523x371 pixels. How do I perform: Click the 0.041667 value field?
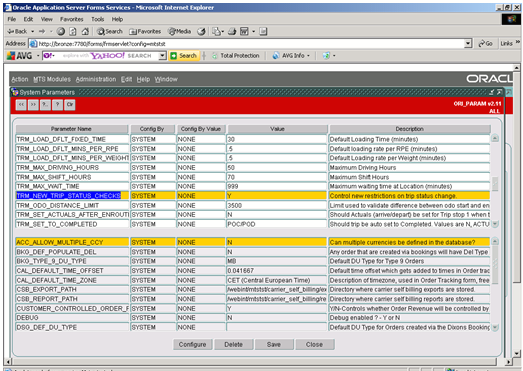click(x=277, y=271)
